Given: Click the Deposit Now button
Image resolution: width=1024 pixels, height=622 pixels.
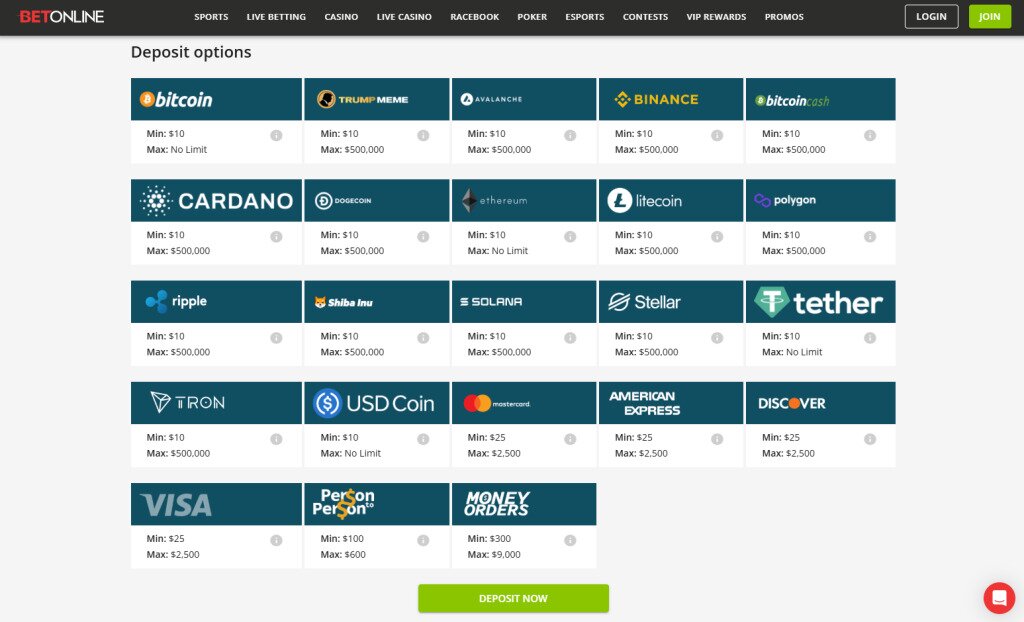Looking at the screenshot, I should (x=513, y=598).
